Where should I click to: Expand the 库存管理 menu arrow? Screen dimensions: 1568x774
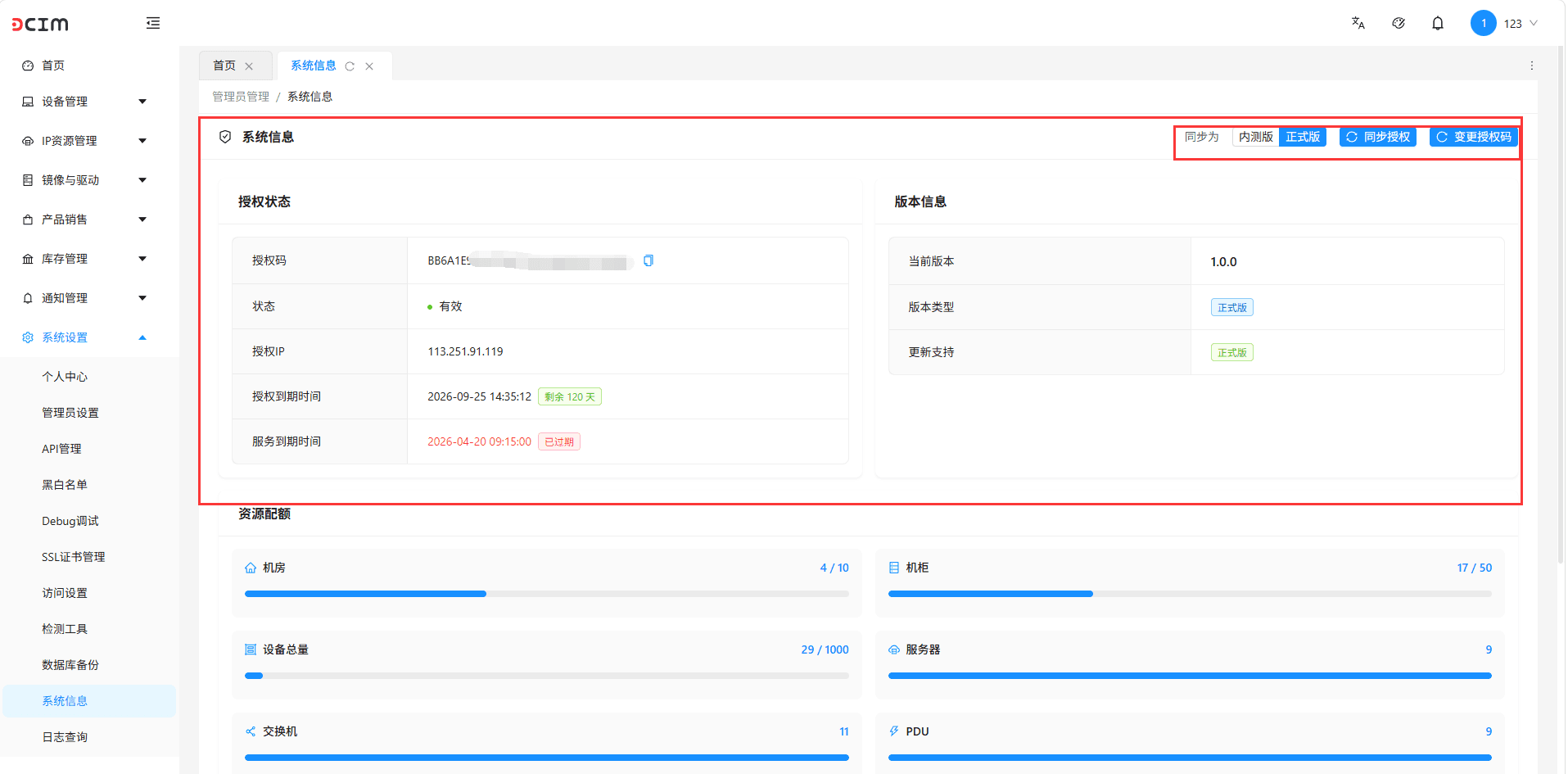point(142,259)
